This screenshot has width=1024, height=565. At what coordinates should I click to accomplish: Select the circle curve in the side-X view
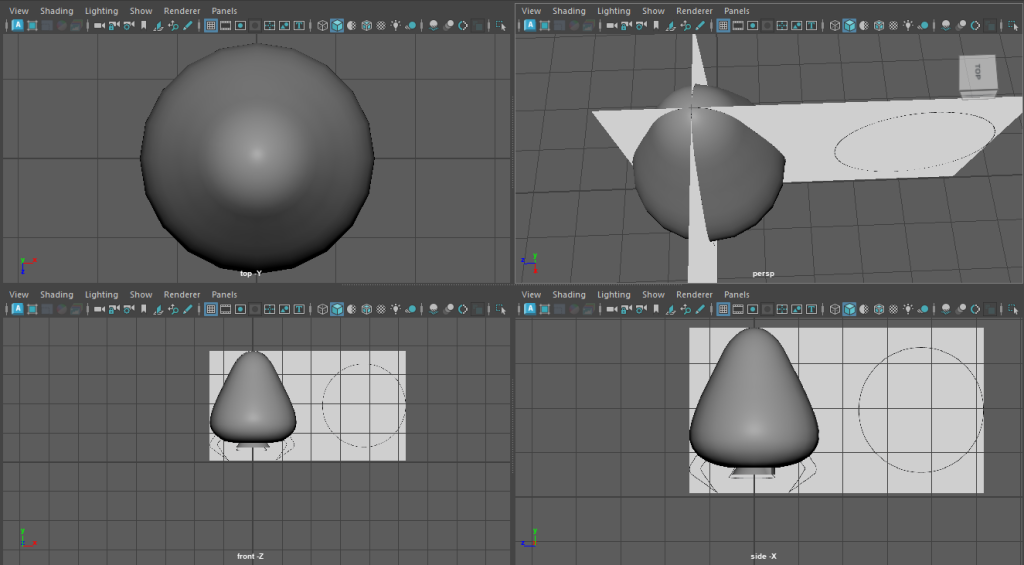pos(859,410)
